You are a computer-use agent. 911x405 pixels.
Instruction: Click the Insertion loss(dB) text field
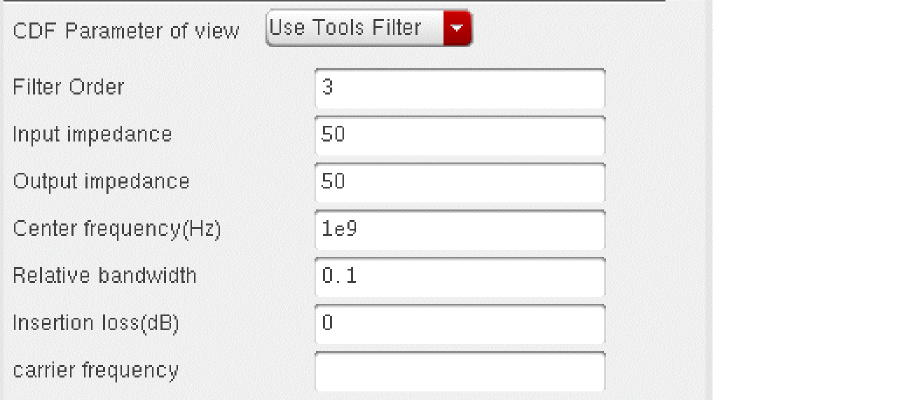459,323
